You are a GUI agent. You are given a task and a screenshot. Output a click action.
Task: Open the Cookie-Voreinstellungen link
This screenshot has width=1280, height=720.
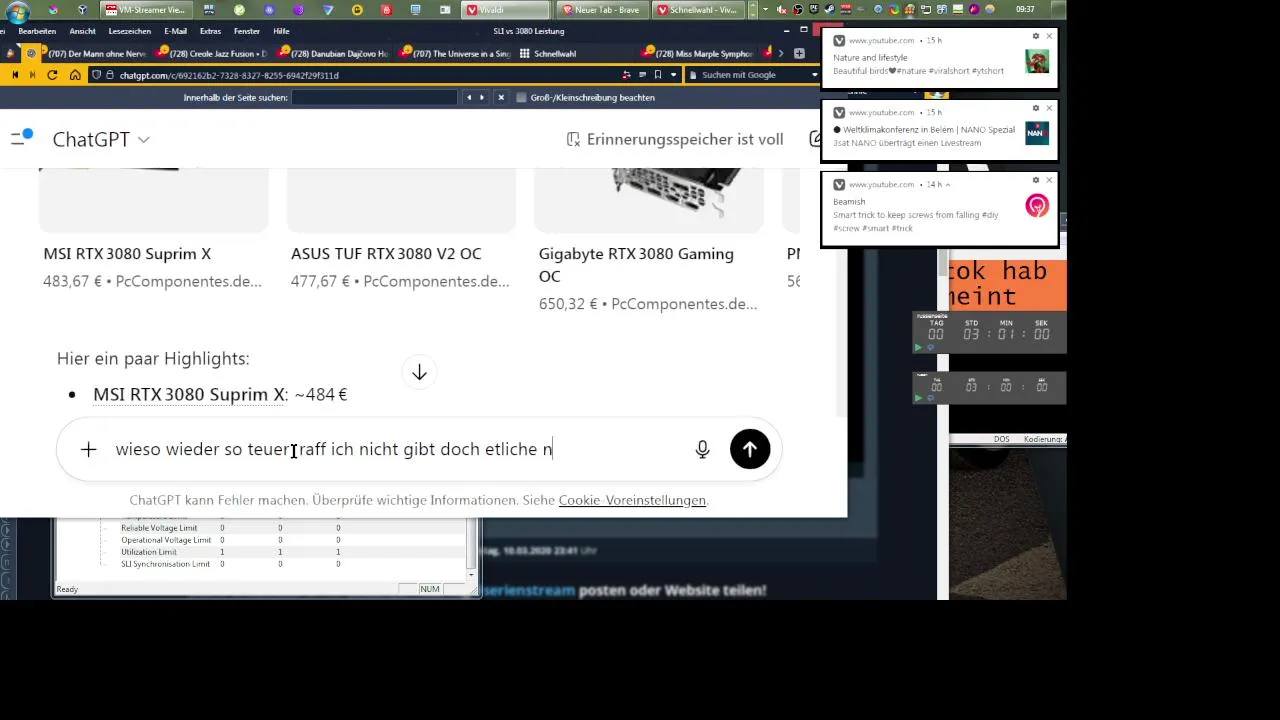click(632, 500)
